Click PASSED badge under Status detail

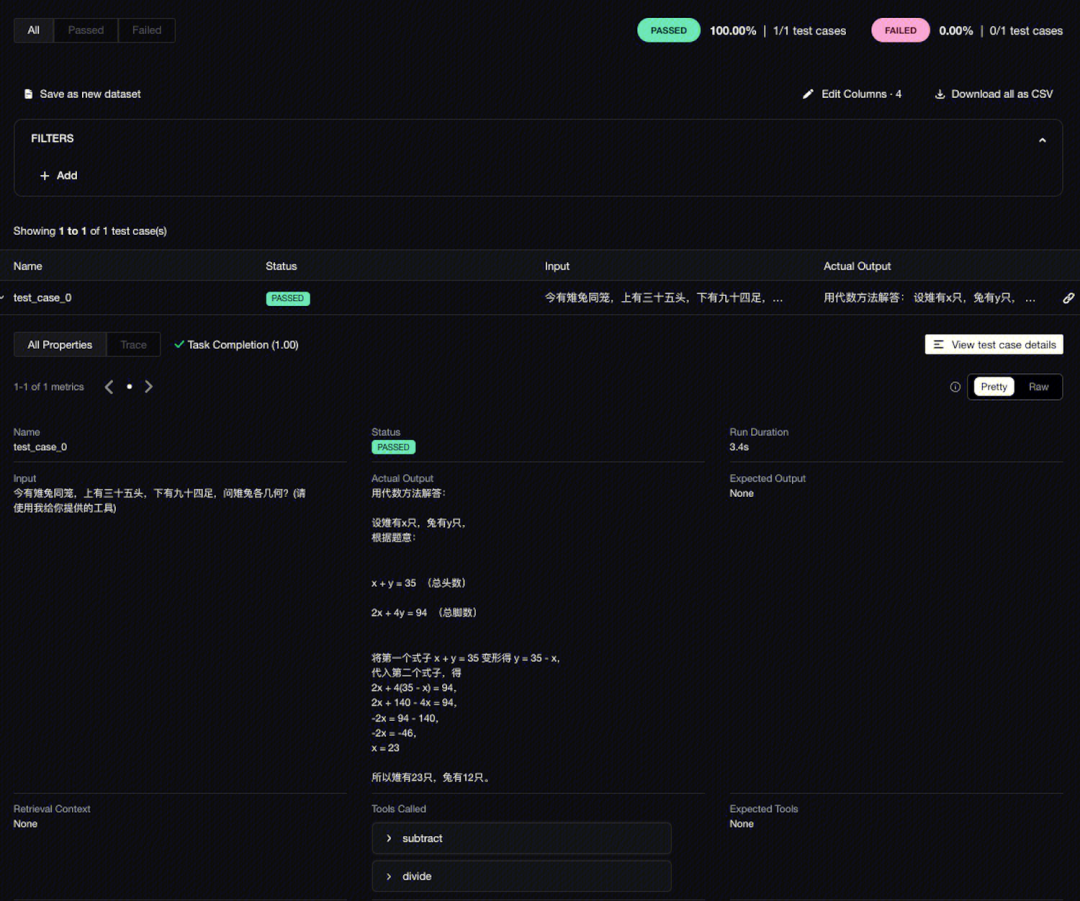pyautogui.click(x=393, y=447)
